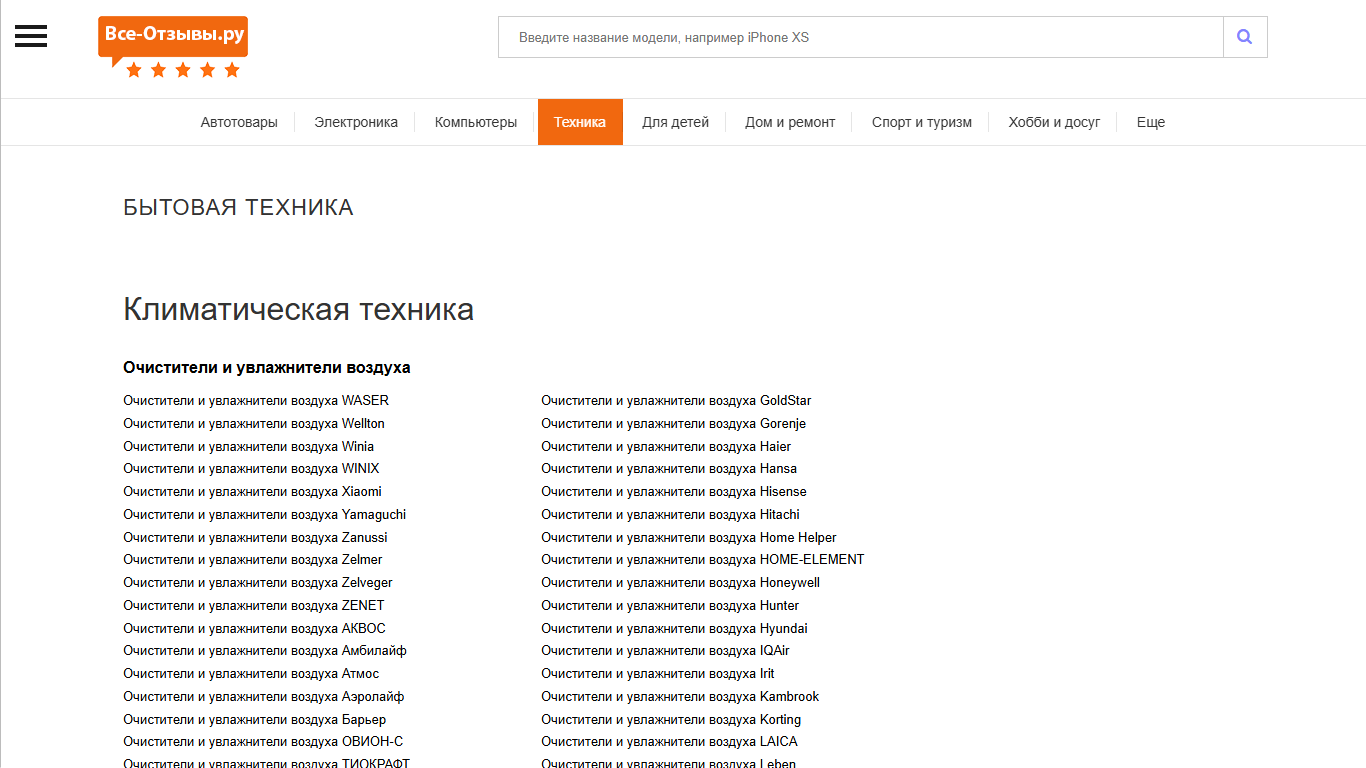Select the Техника tab
This screenshot has height=768, width=1366.
(x=580, y=122)
